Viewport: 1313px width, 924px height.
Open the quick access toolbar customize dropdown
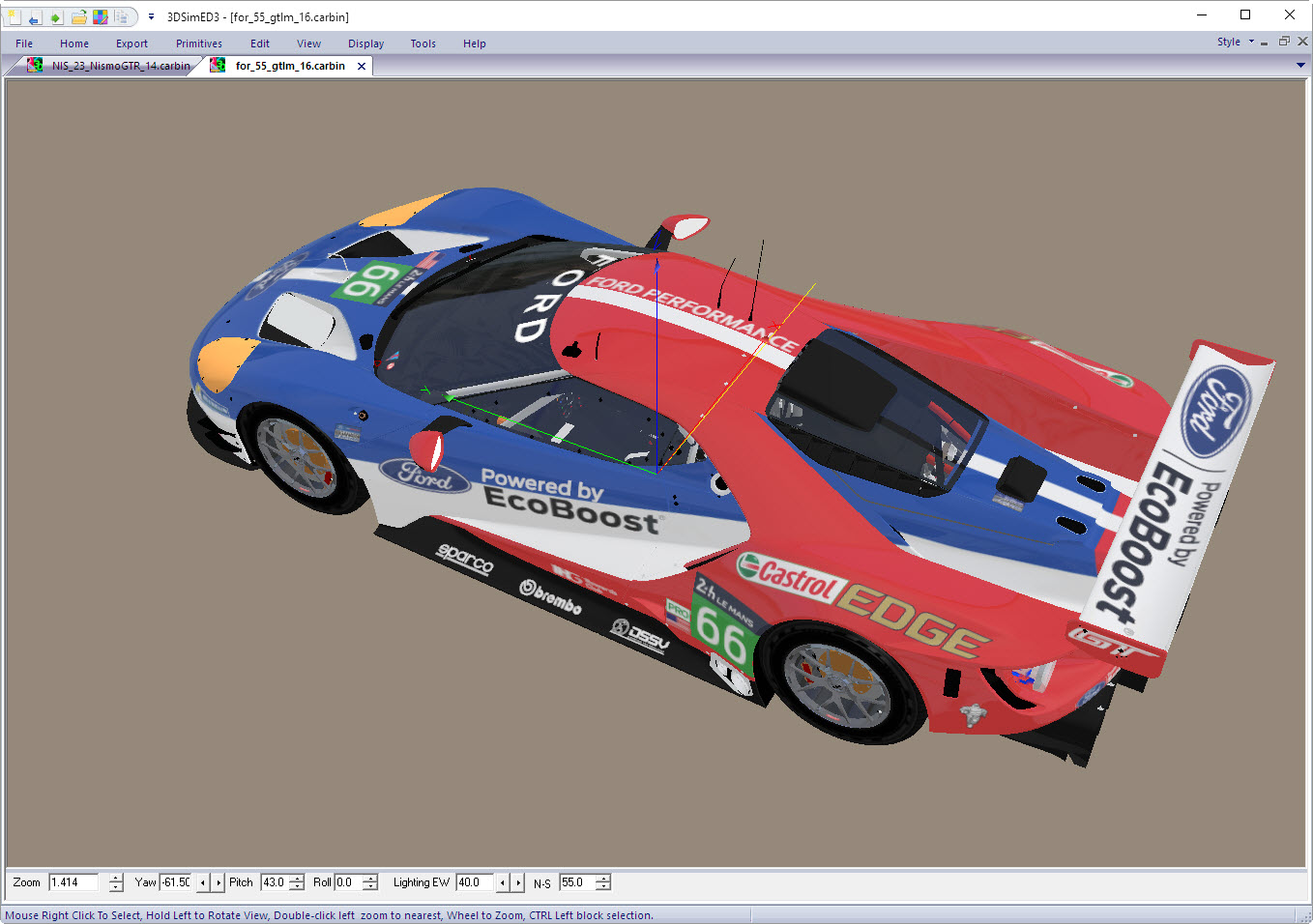tap(151, 16)
